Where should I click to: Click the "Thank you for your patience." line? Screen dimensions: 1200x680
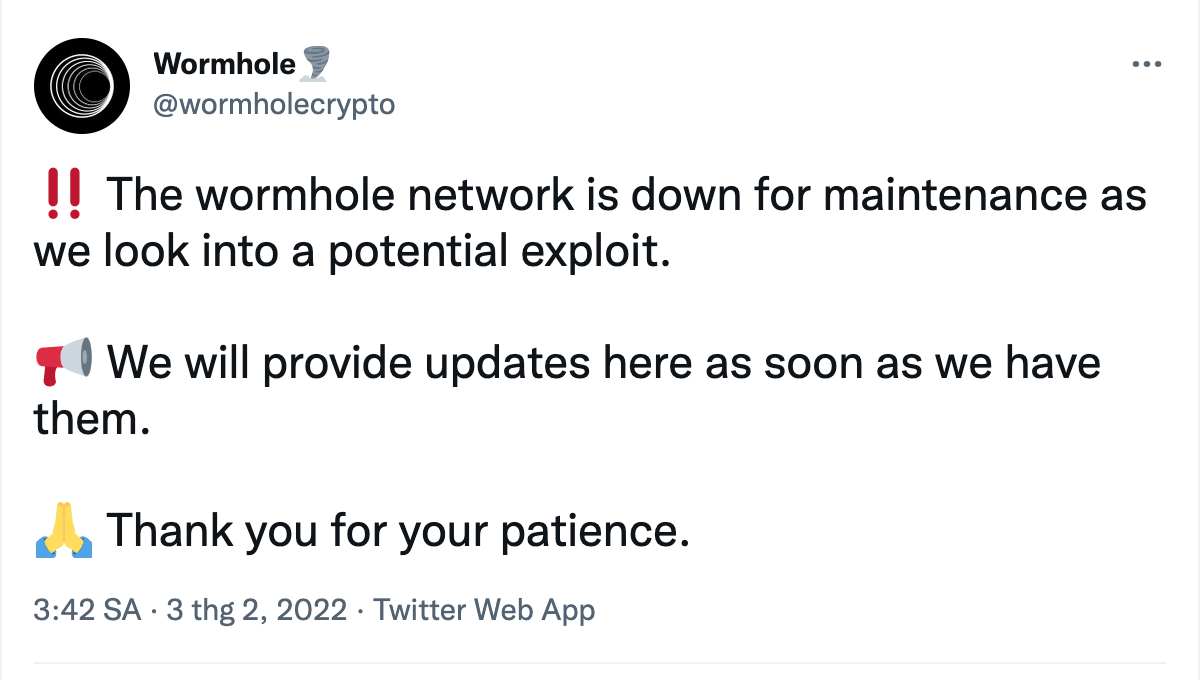398,530
